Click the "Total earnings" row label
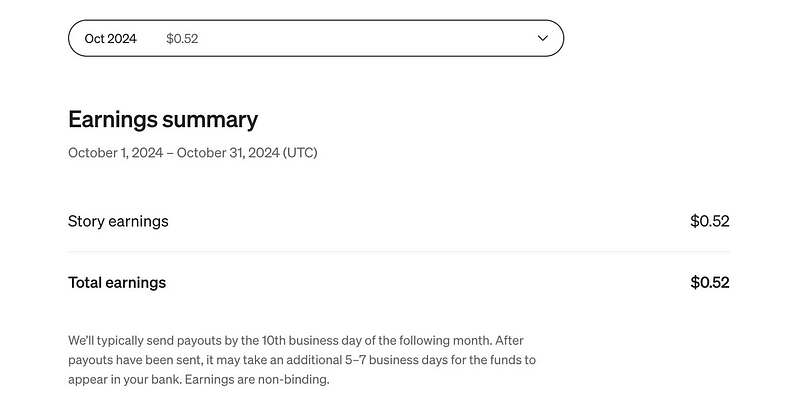The image size is (800, 403). tap(117, 282)
